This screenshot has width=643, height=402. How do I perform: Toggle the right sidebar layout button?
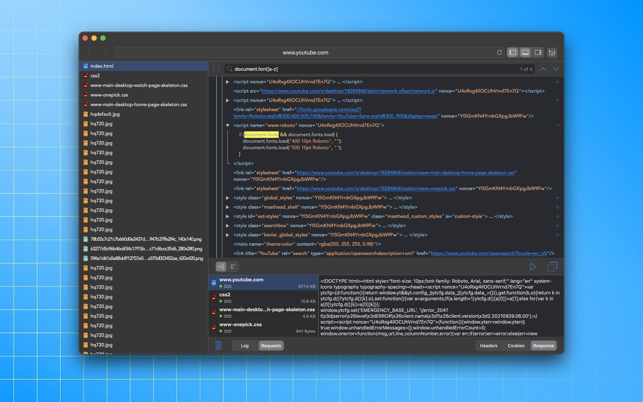tap(538, 53)
